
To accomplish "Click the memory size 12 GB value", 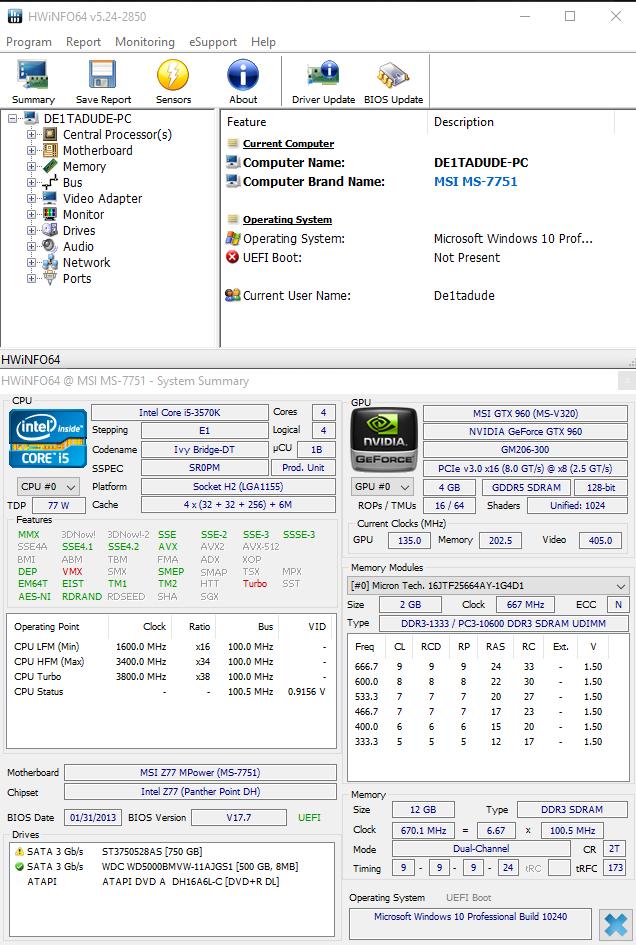I will [423, 810].
